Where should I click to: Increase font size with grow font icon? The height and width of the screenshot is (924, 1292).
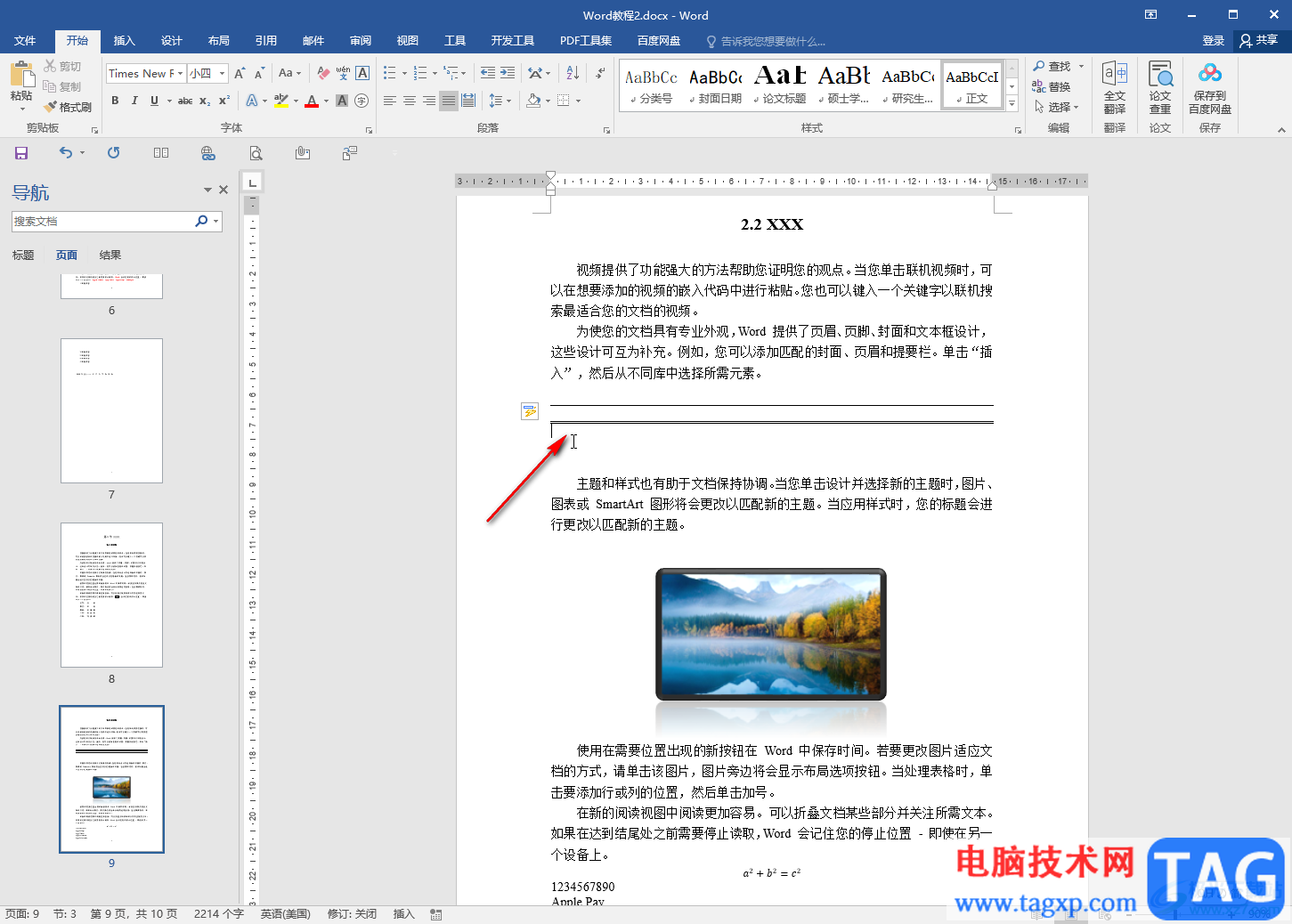click(x=240, y=73)
